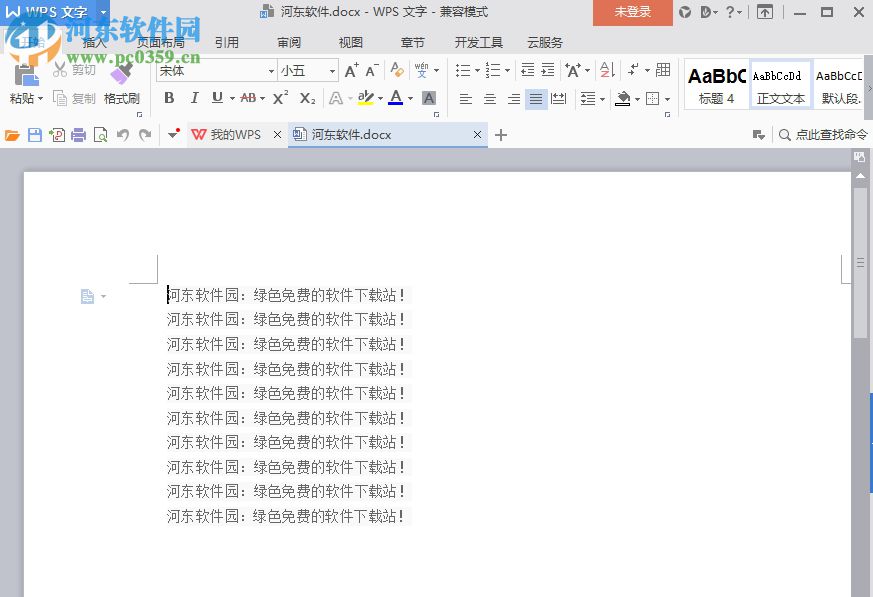Toggle italic formatting
873x597 pixels.
pos(195,99)
